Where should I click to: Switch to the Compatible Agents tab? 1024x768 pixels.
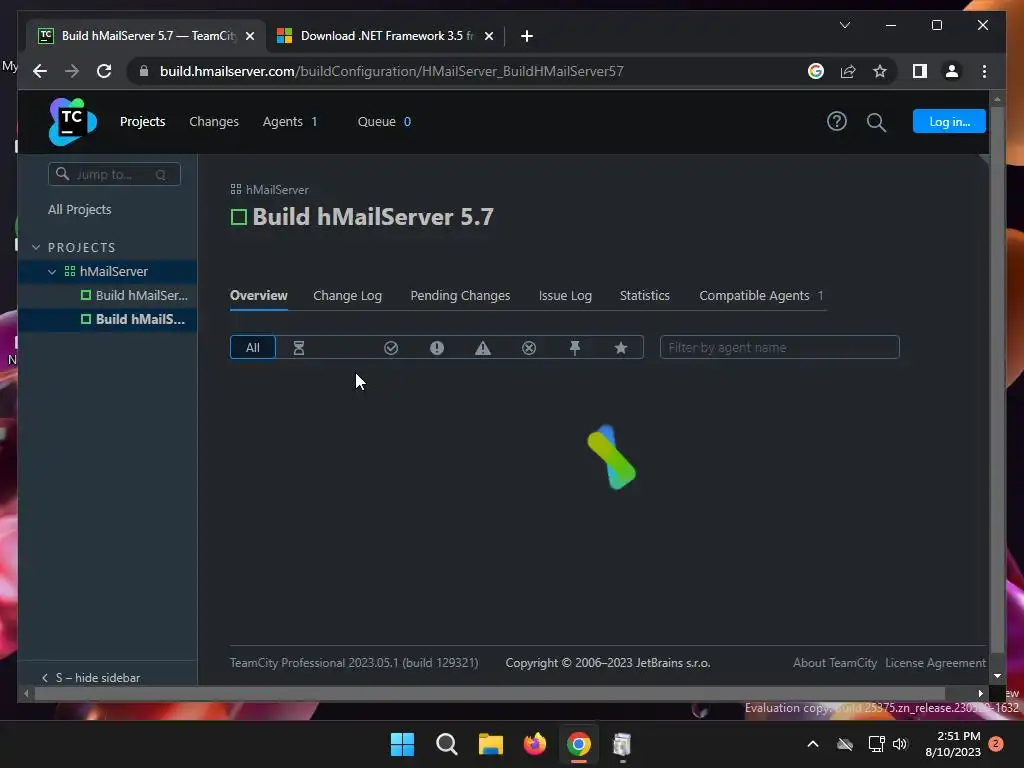(761, 296)
